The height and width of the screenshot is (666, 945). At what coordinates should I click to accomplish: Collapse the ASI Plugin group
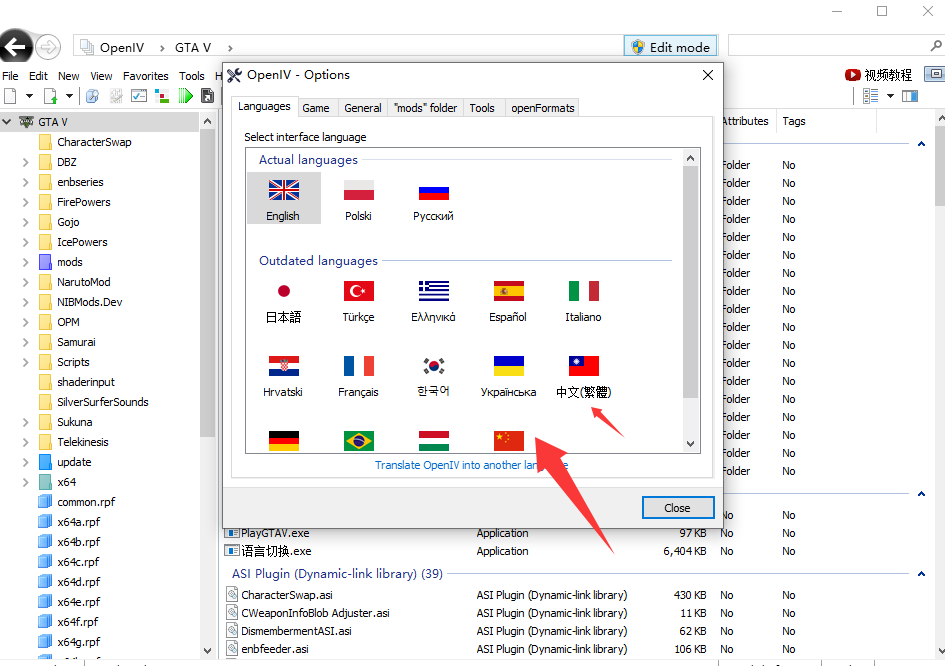pos(921,574)
